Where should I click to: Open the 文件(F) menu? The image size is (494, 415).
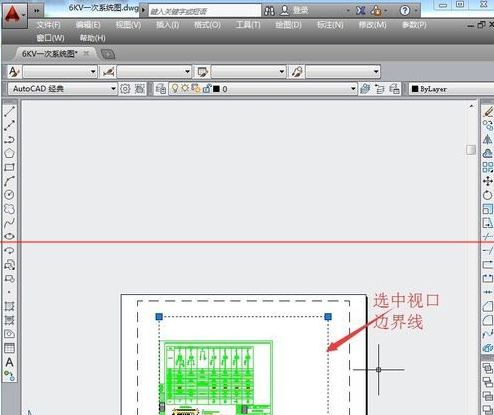49,25
